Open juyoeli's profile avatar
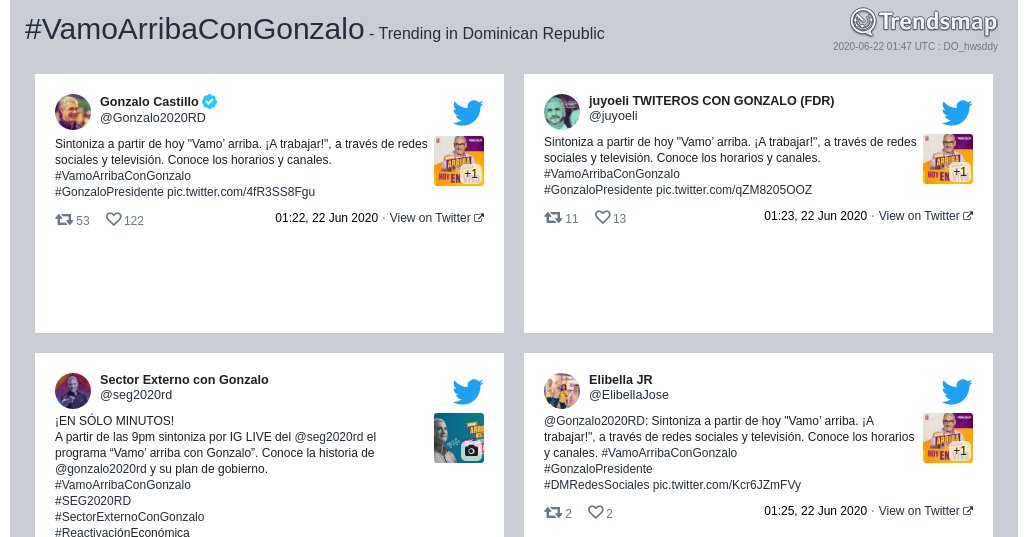Viewport: 1028px width, 537px height. click(562, 111)
